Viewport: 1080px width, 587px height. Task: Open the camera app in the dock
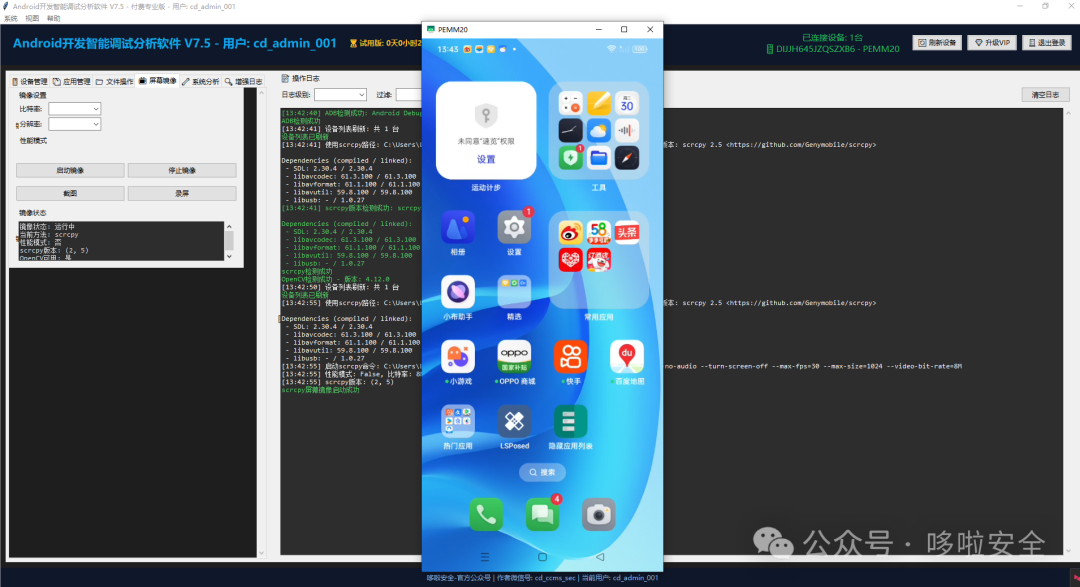point(599,515)
